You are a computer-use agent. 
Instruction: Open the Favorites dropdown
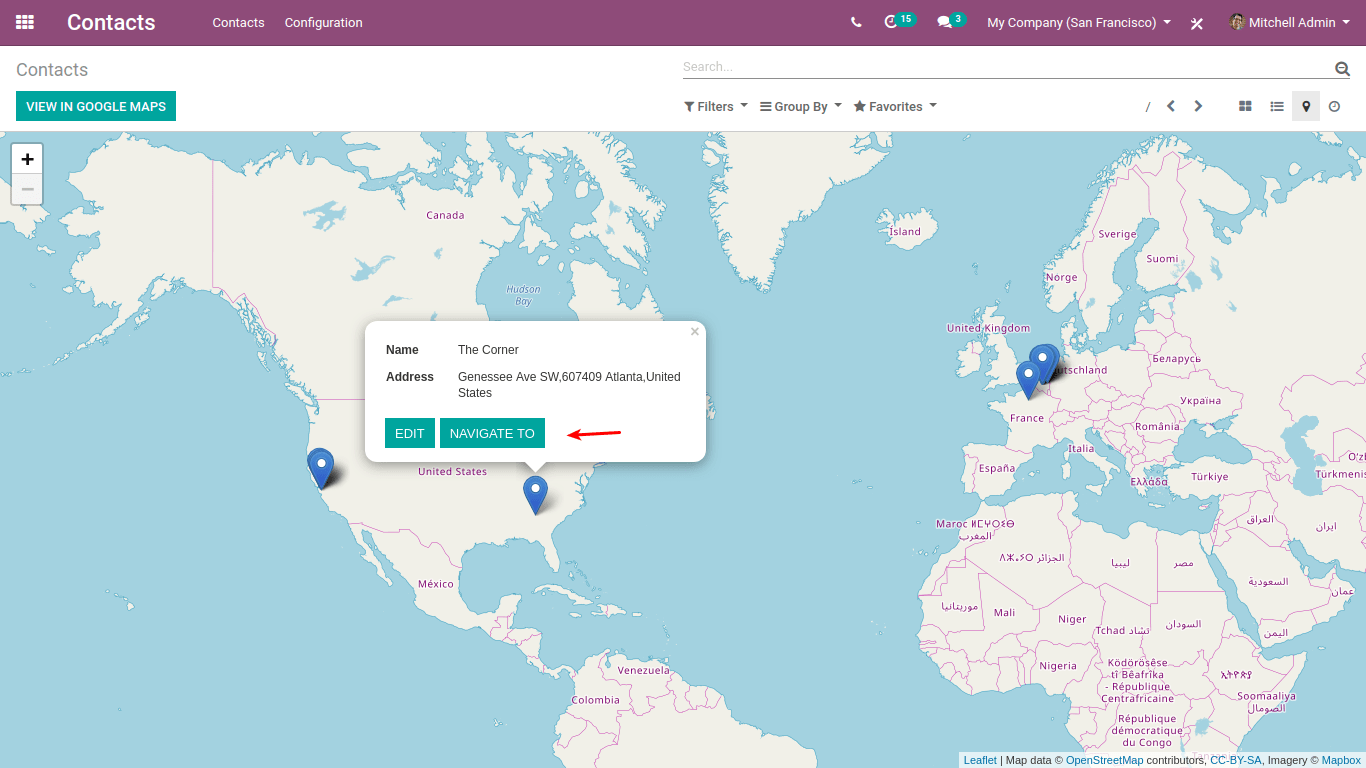click(x=895, y=106)
